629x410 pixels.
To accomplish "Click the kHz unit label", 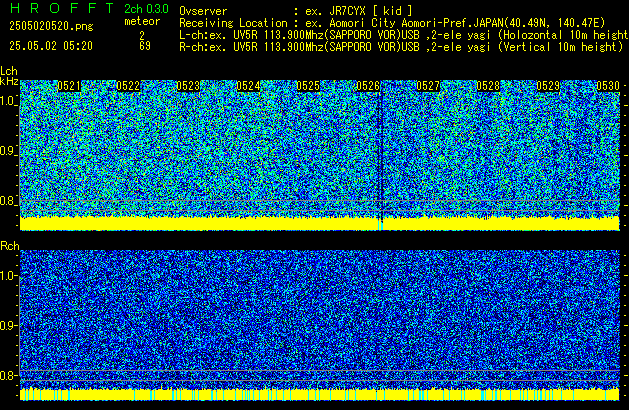I will [x=9, y=81].
